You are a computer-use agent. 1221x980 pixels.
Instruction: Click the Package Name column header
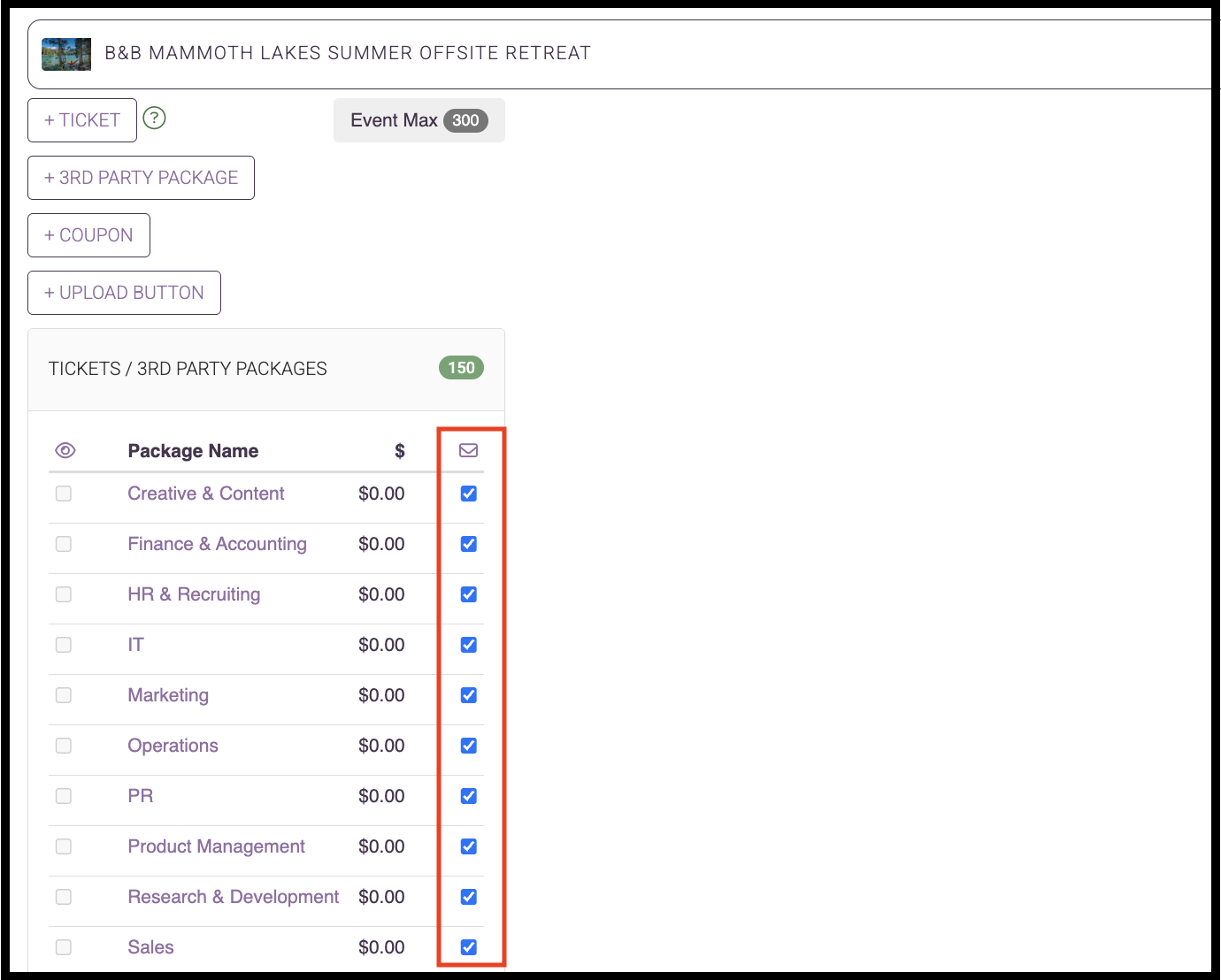[x=193, y=451]
